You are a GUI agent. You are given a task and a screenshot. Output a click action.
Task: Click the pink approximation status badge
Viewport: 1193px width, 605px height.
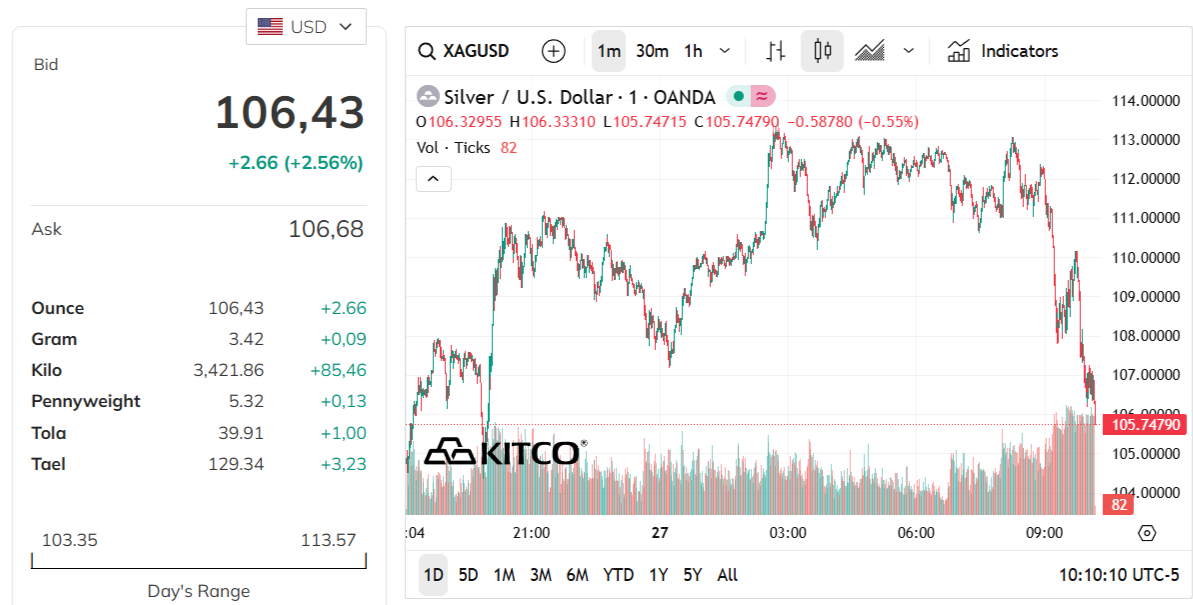coord(763,97)
